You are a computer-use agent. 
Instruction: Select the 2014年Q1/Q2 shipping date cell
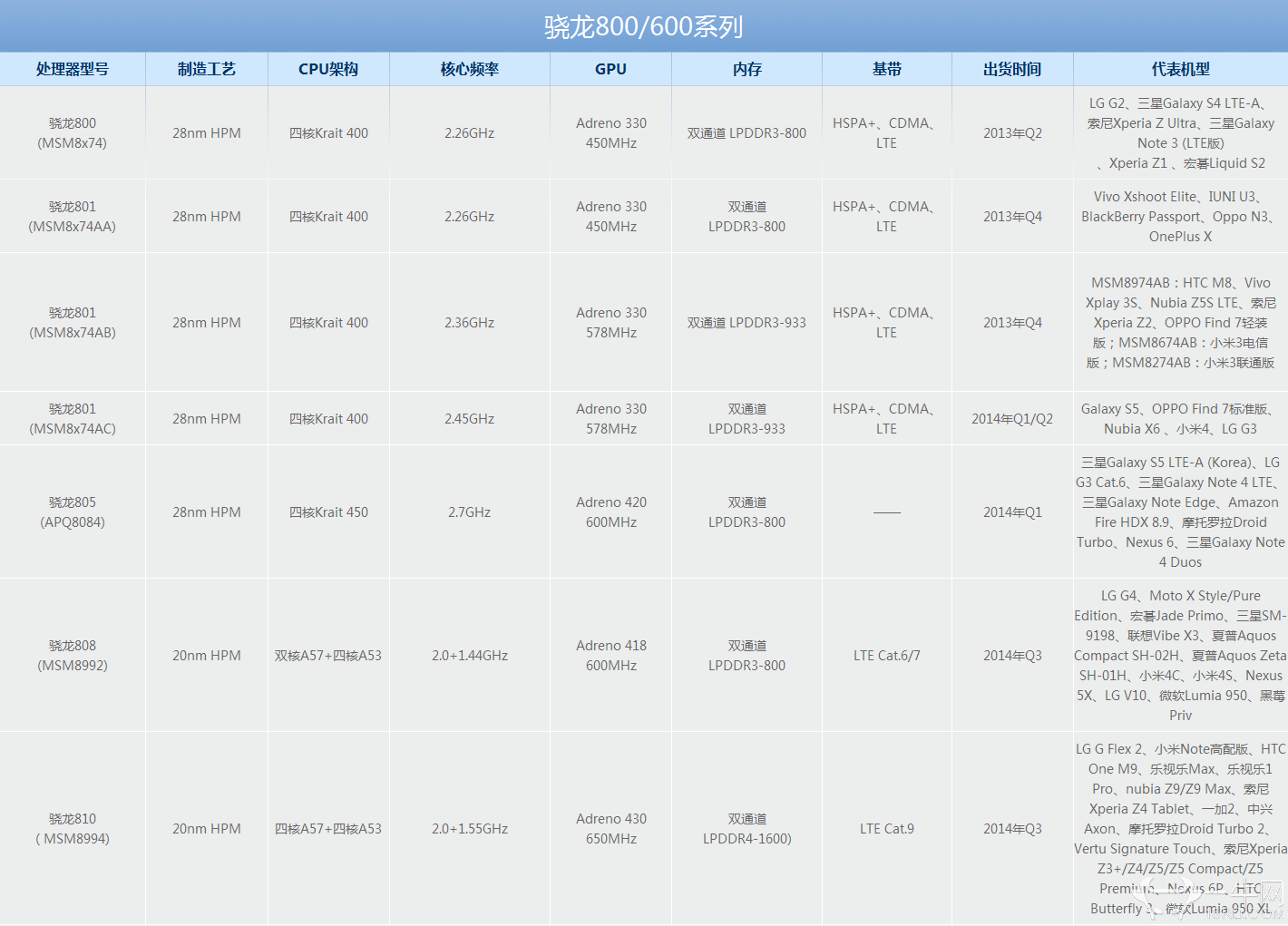pyautogui.click(x=1012, y=419)
